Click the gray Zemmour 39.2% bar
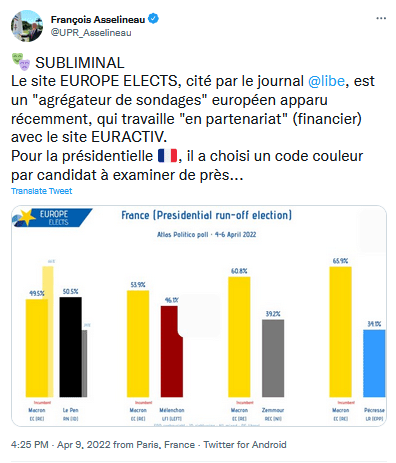This screenshot has height=463, width=396. point(273,358)
